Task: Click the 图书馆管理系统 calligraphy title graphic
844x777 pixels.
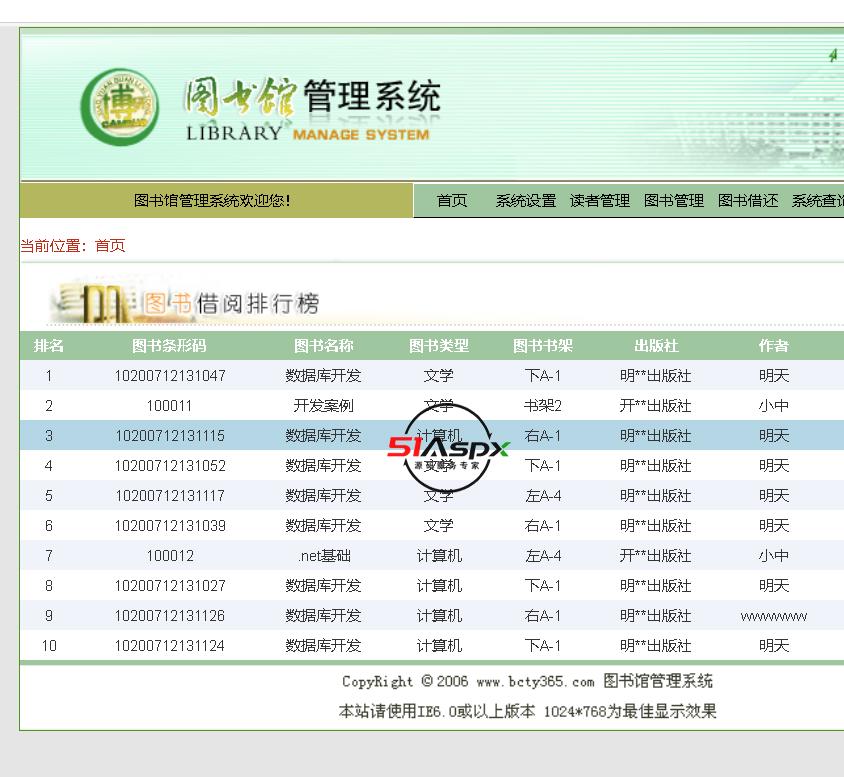Action: point(311,100)
